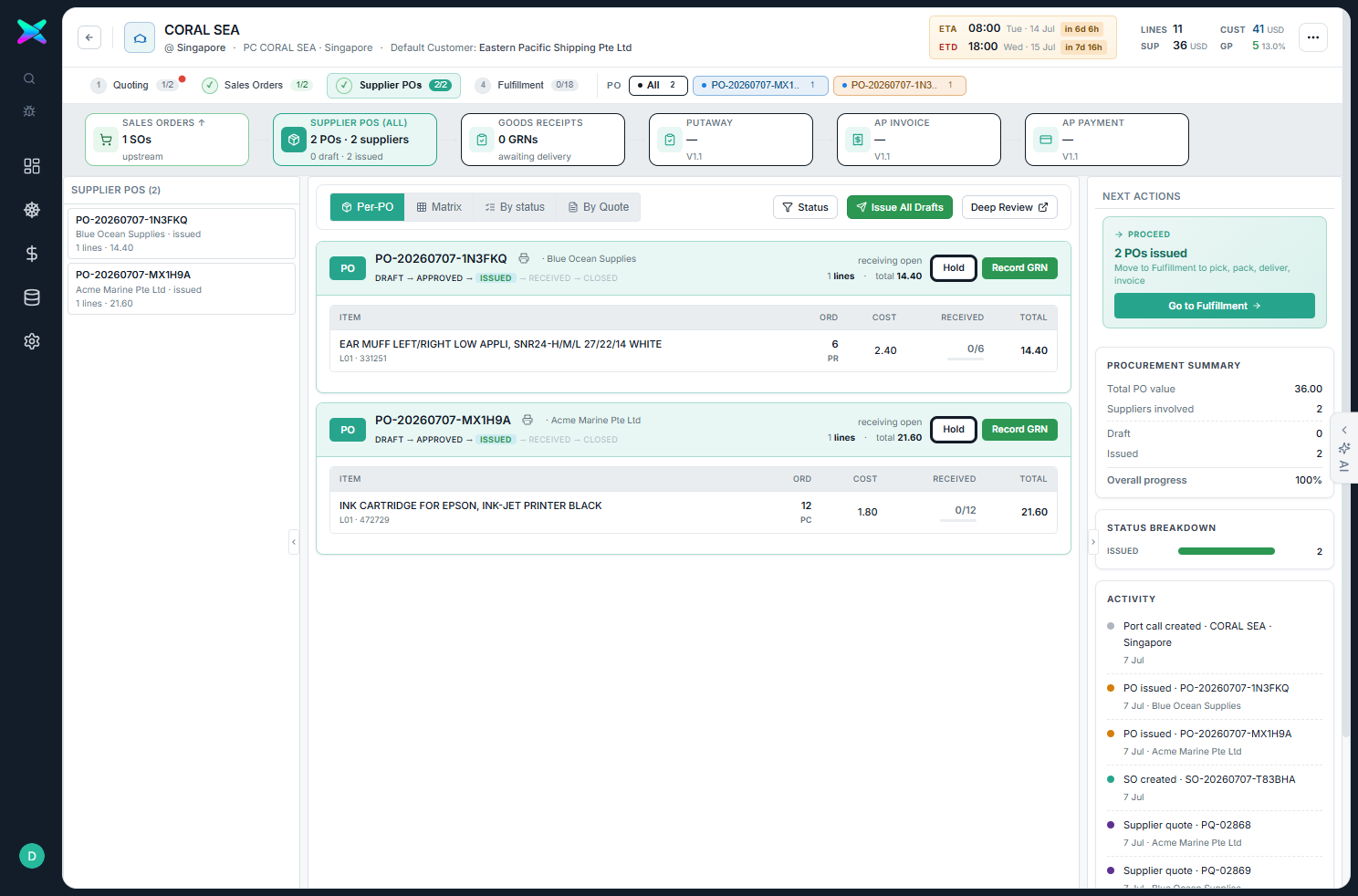
Task: Open the AI assistant sparkle icon
Action: (1344, 448)
